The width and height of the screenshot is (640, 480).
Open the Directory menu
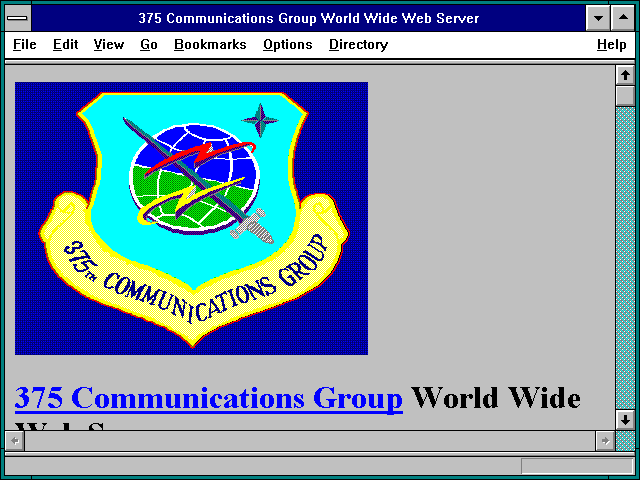coord(358,44)
